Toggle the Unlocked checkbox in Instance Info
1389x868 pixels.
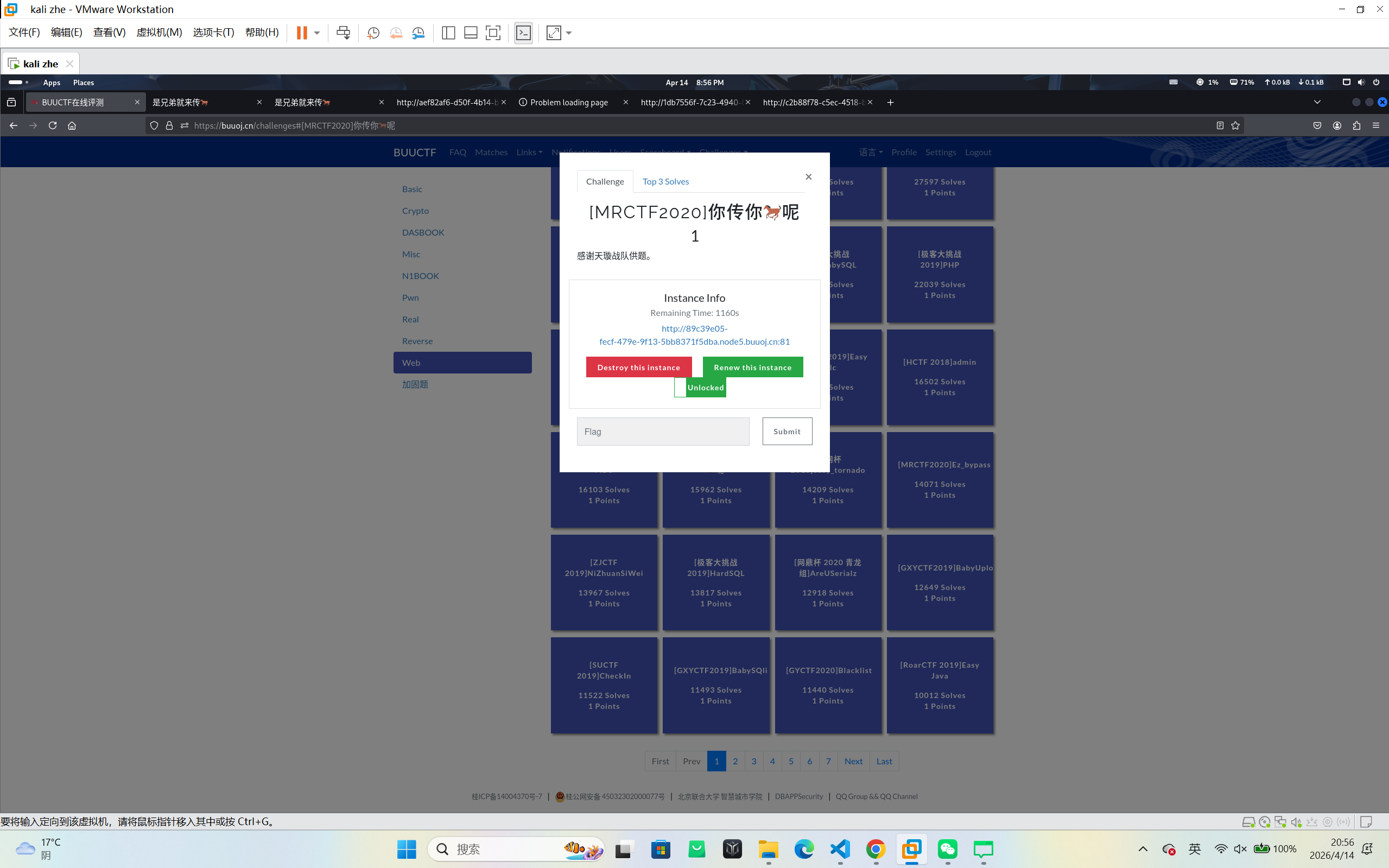[680, 388]
